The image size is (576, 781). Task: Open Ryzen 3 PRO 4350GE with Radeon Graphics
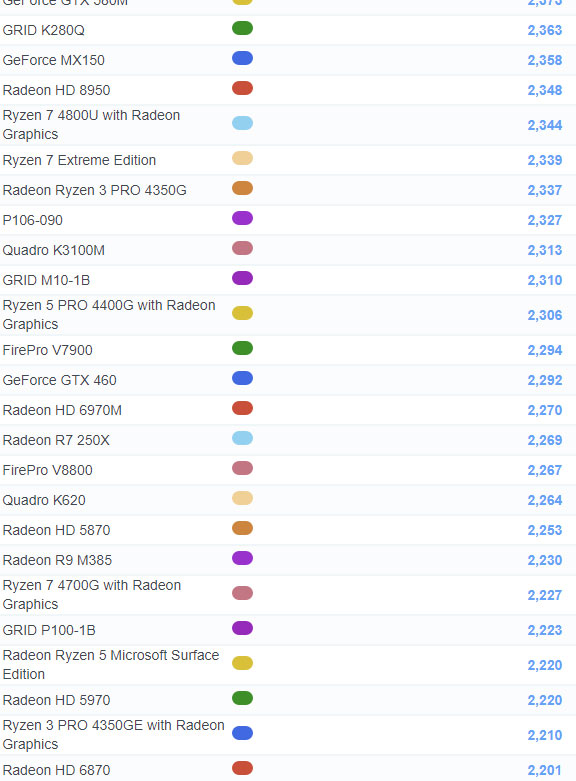(x=114, y=735)
